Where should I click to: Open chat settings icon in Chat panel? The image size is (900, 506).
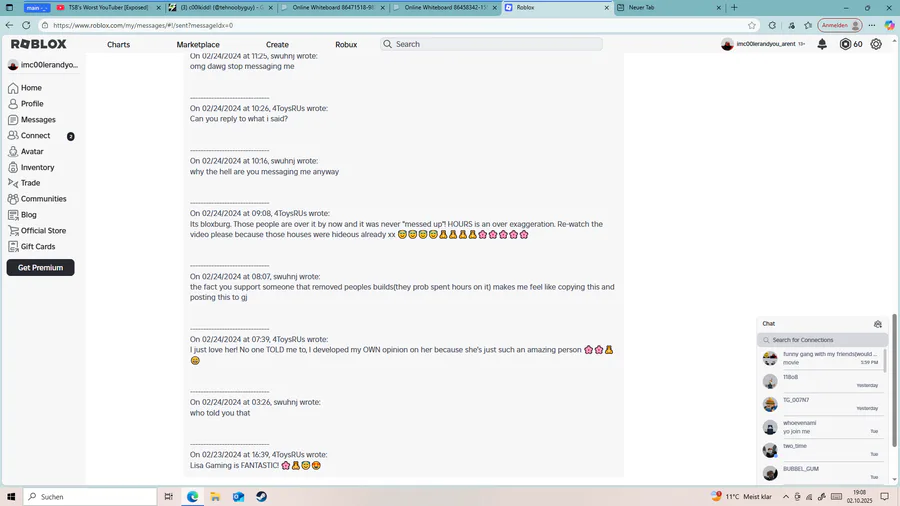(878, 324)
